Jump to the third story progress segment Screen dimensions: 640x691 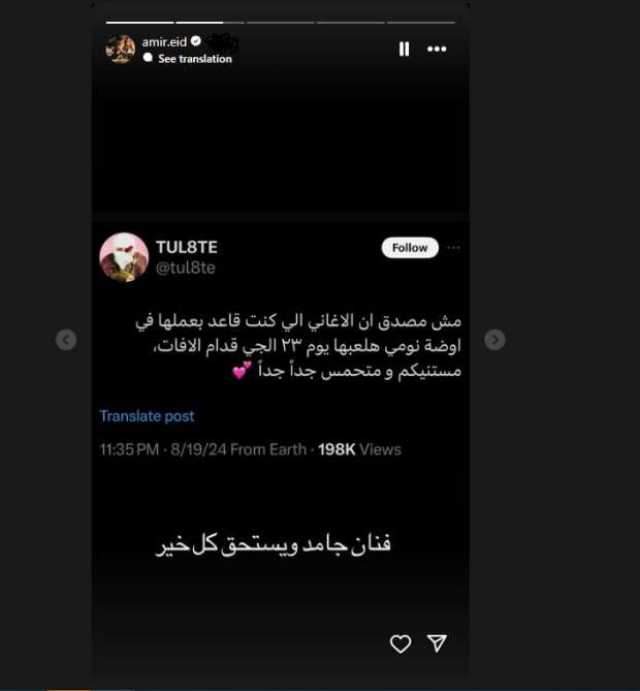pyautogui.click(x=280, y=22)
